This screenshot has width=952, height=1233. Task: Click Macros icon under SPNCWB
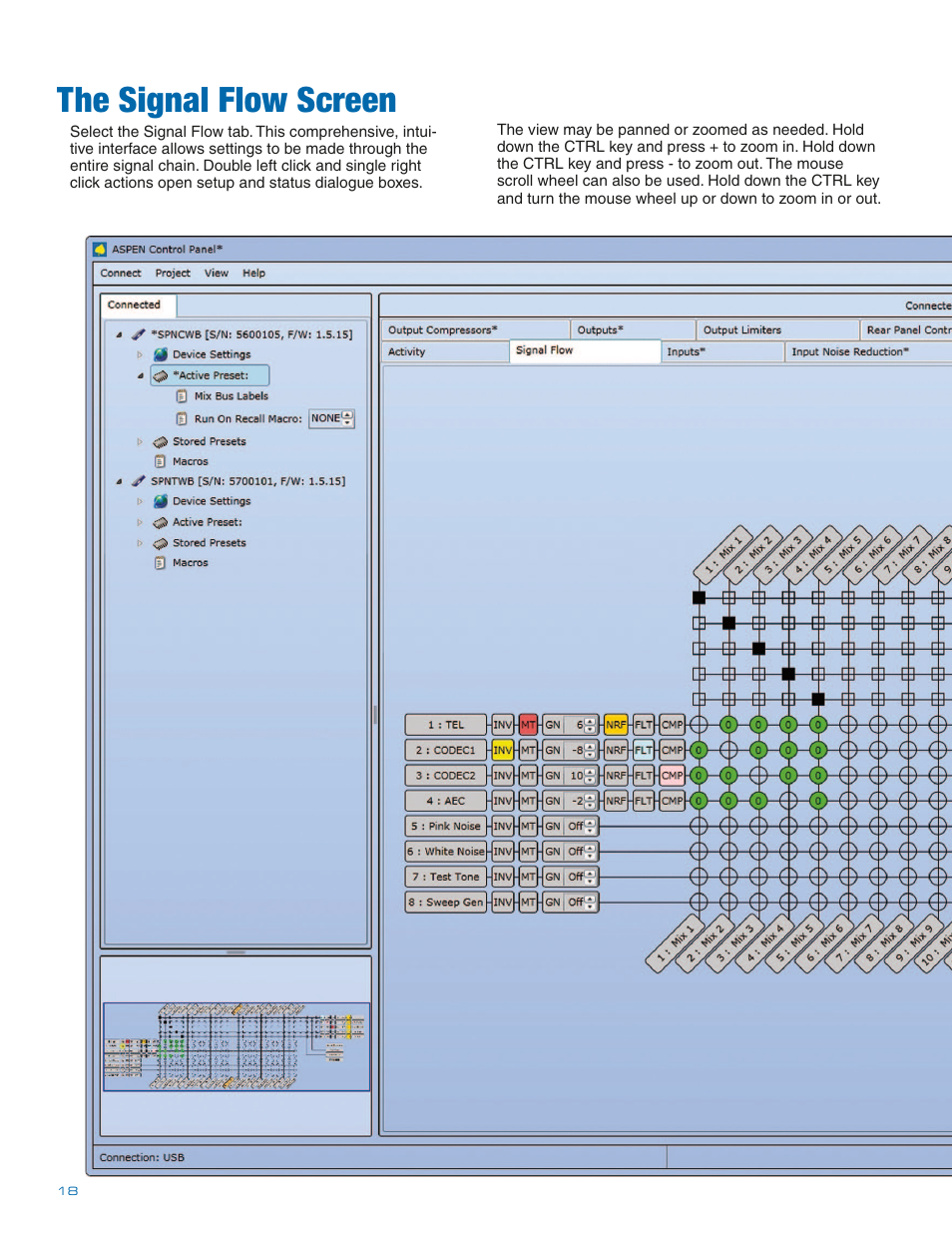pyautogui.click(x=160, y=461)
